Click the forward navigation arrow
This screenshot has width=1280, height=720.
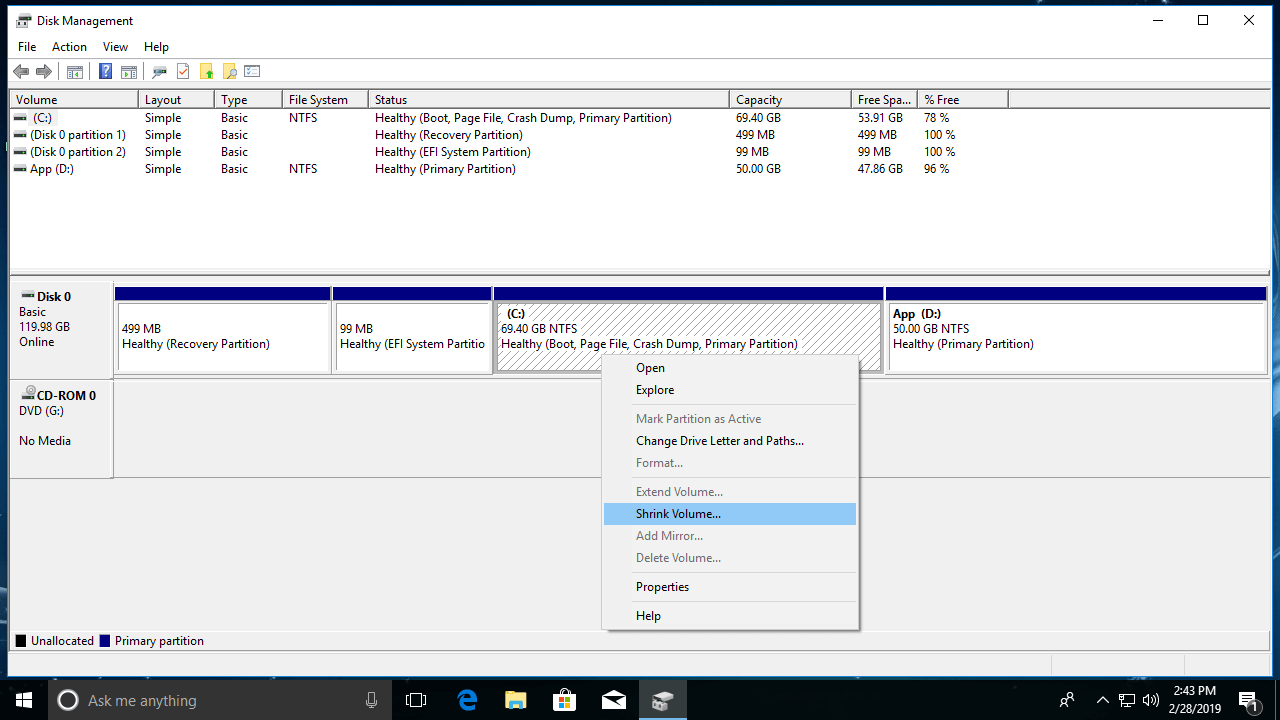(x=43, y=71)
